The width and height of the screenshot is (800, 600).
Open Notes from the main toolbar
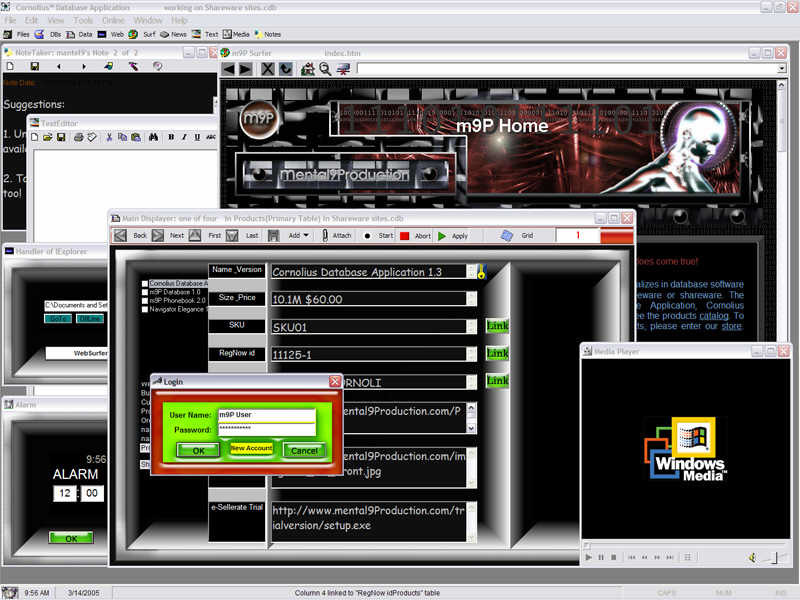[x=267, y=34]
